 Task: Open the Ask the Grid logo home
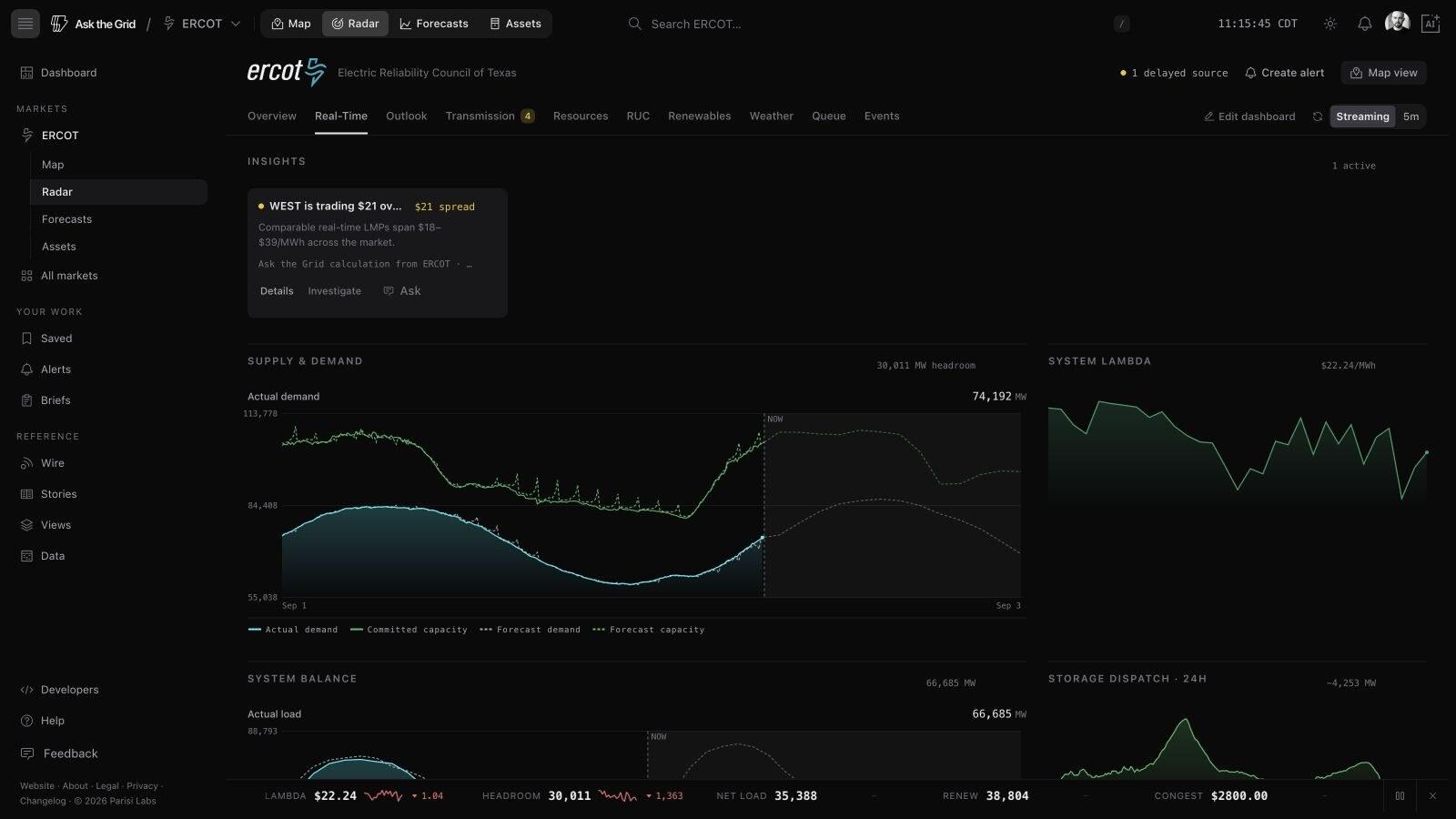tap(94, 24)
